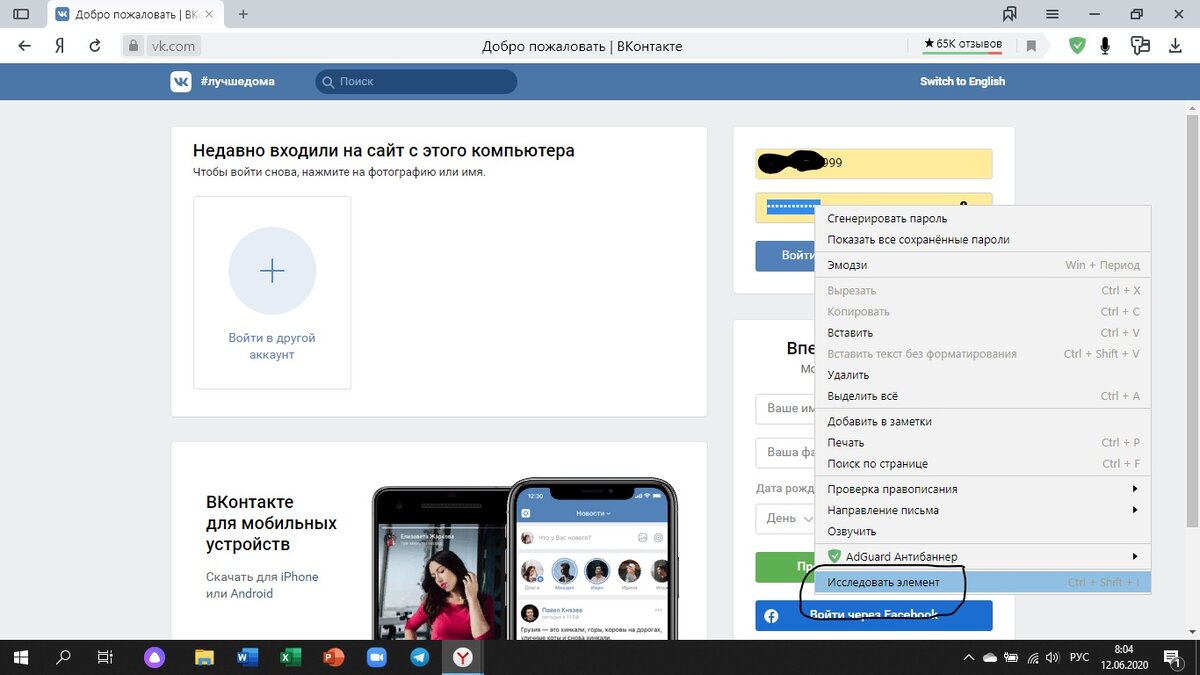
Task: Select Добавить в заметки
Action: (983, 421)
